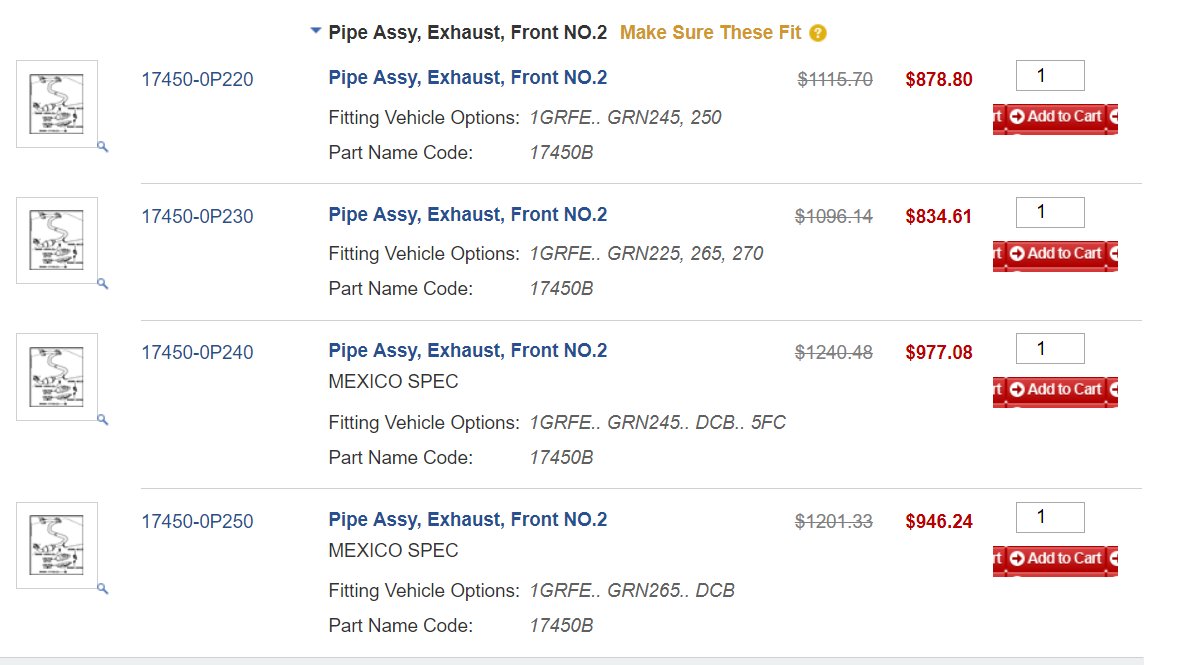Click magnifier icon on 17450-0P230 diagram
Image resolution: width=1192 pixels, height=665 pixels.
103,283
